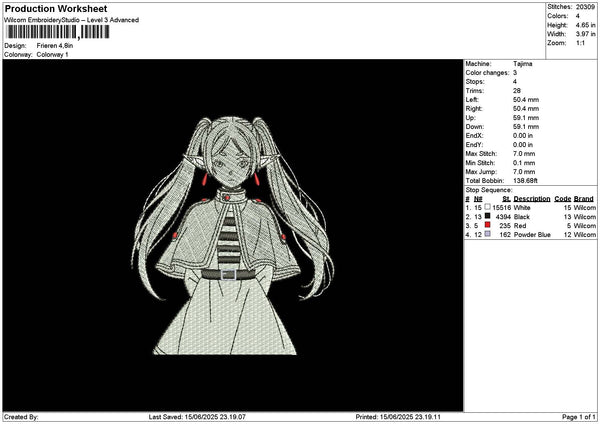The width and height of the screenshot is (600, 424).
Task: Click the design name 'Frieren 4,8in'
Action: 55,46
